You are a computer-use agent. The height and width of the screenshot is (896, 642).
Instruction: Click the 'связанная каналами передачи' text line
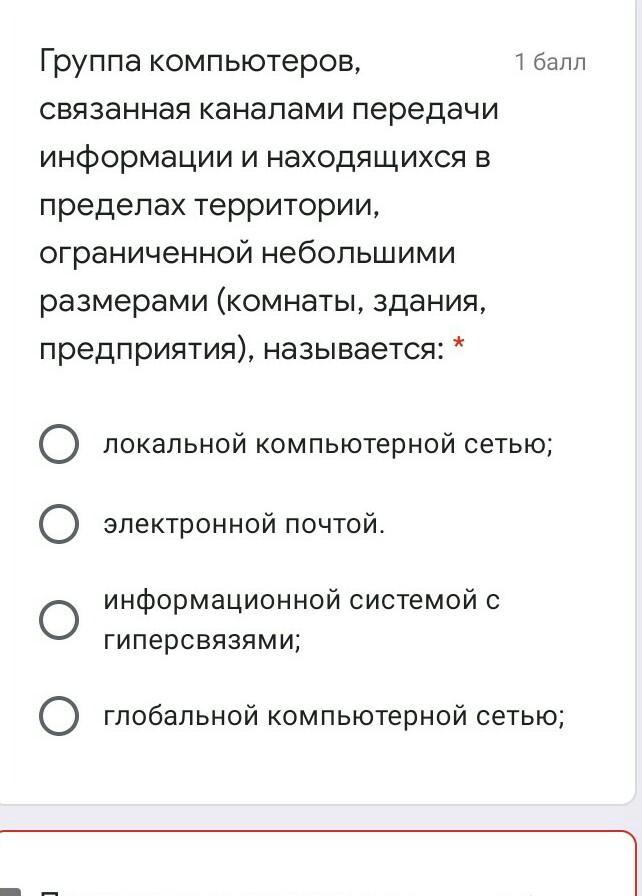(x=269, y=109)
